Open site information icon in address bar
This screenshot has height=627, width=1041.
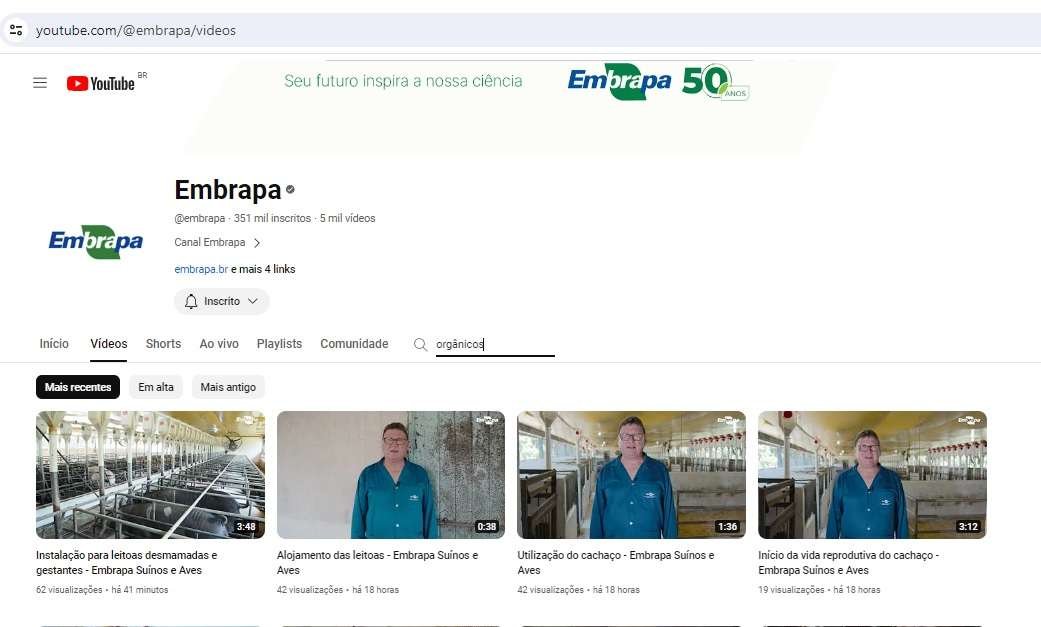click(16, 30)
